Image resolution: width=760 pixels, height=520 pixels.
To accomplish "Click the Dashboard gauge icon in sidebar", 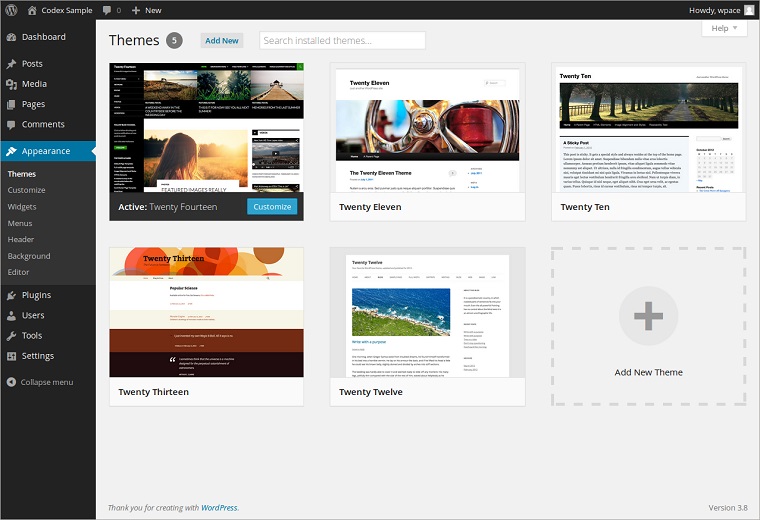I will (11, 37).
